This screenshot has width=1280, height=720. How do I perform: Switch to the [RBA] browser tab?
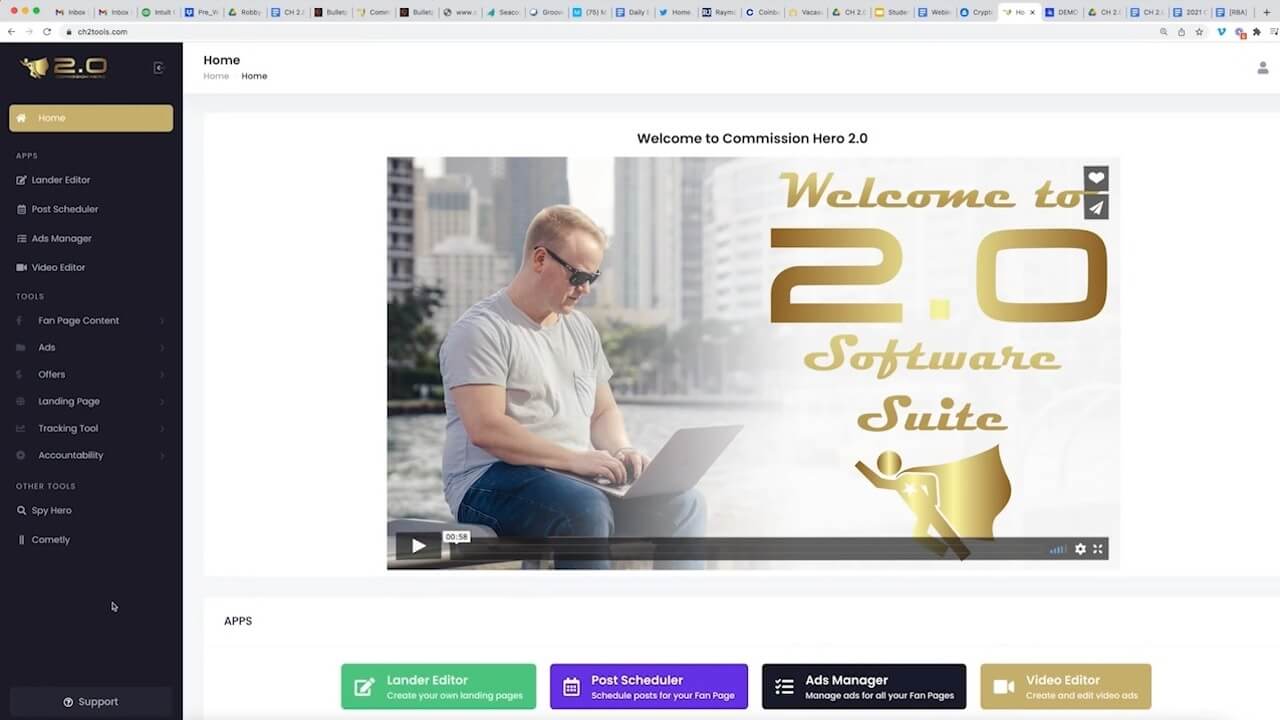click(x=1235, y=12)
